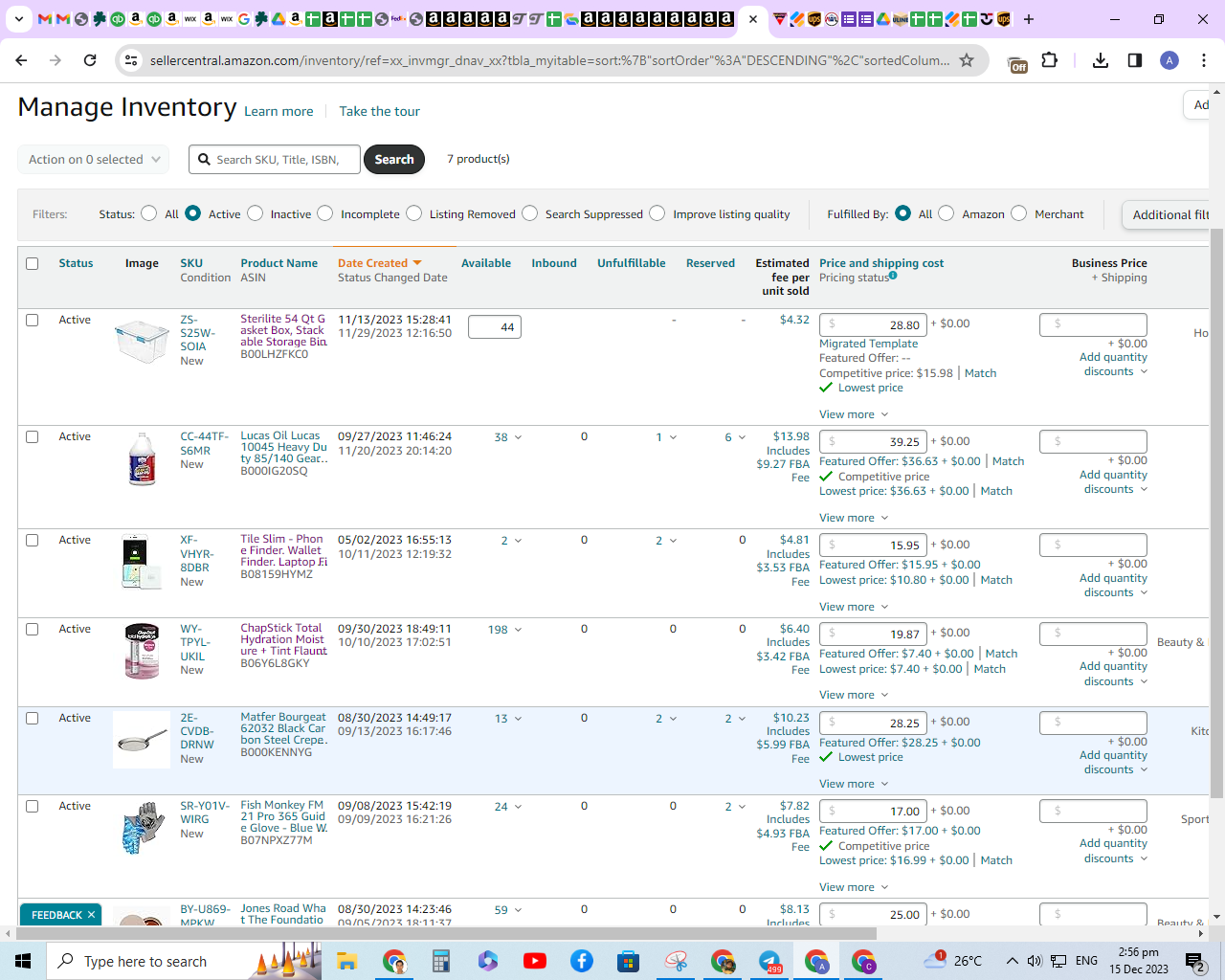Dismiss the FEEDBACK tab with its X

click(x=91, y=915)
